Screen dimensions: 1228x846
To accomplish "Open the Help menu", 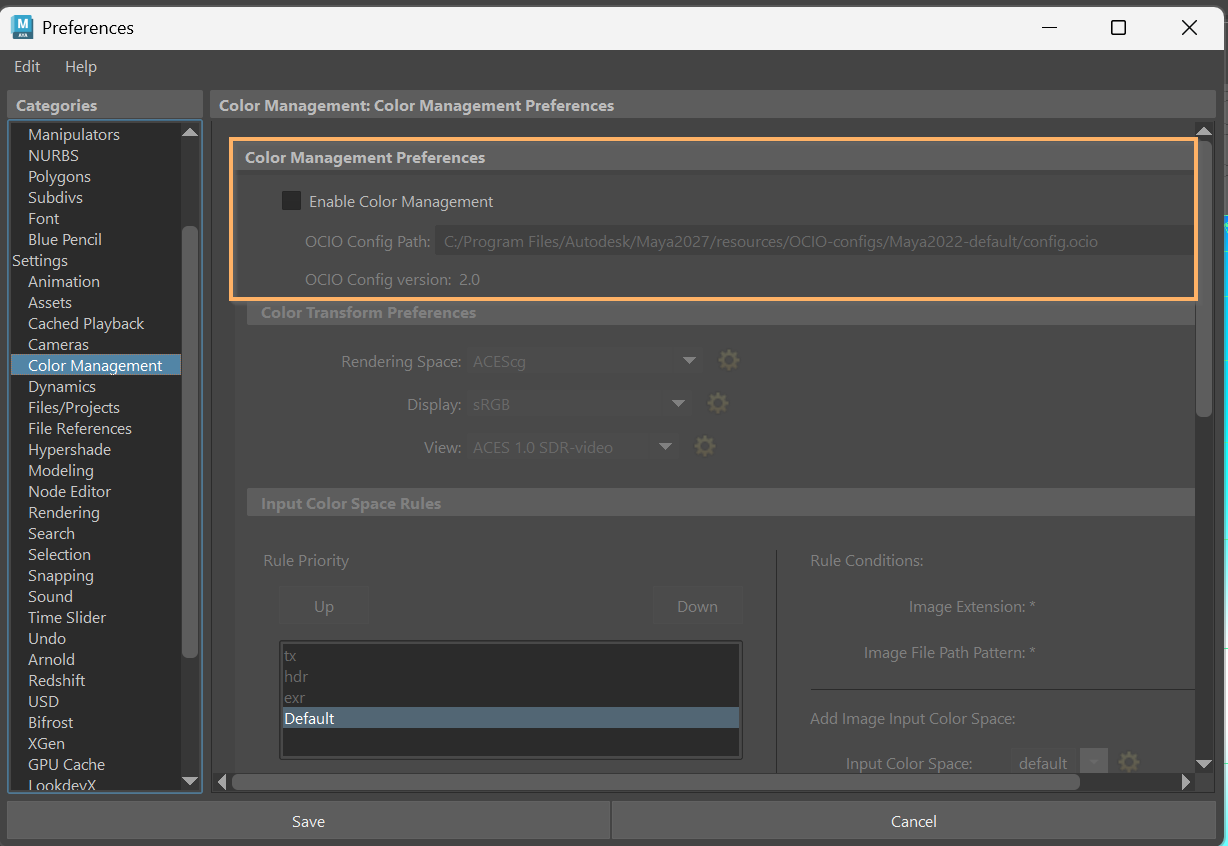I will click(x=81, y=67).
